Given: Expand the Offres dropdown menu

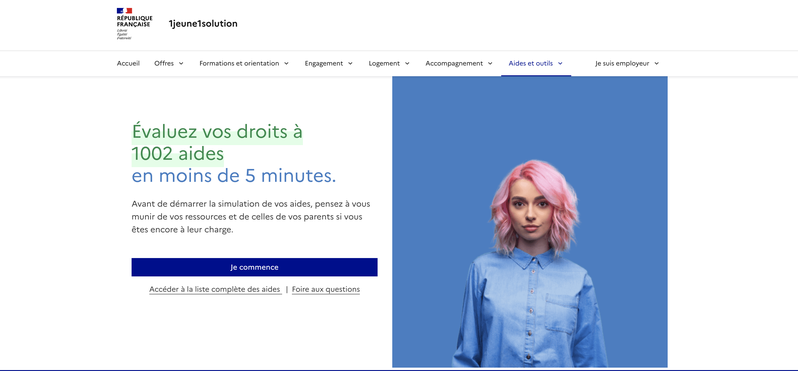Looking at the screenshot, I should point(169,64).
